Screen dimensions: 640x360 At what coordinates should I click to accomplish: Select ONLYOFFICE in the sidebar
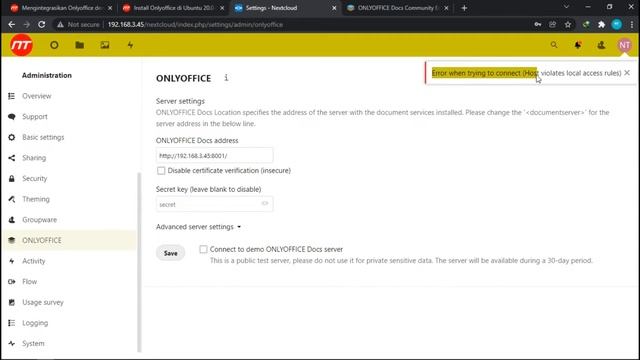(42, 240)
